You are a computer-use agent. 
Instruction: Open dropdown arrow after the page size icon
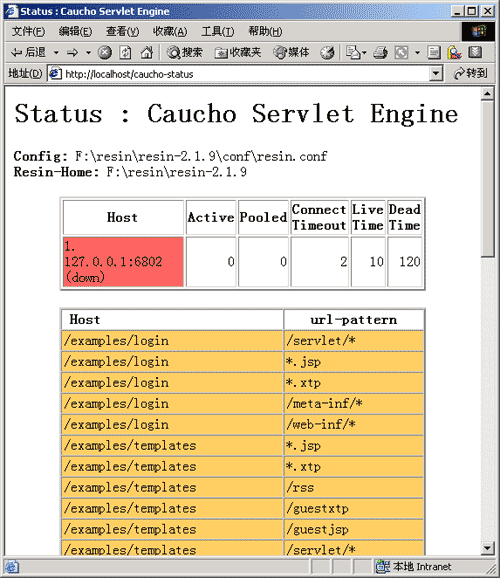tap(417, 53)
